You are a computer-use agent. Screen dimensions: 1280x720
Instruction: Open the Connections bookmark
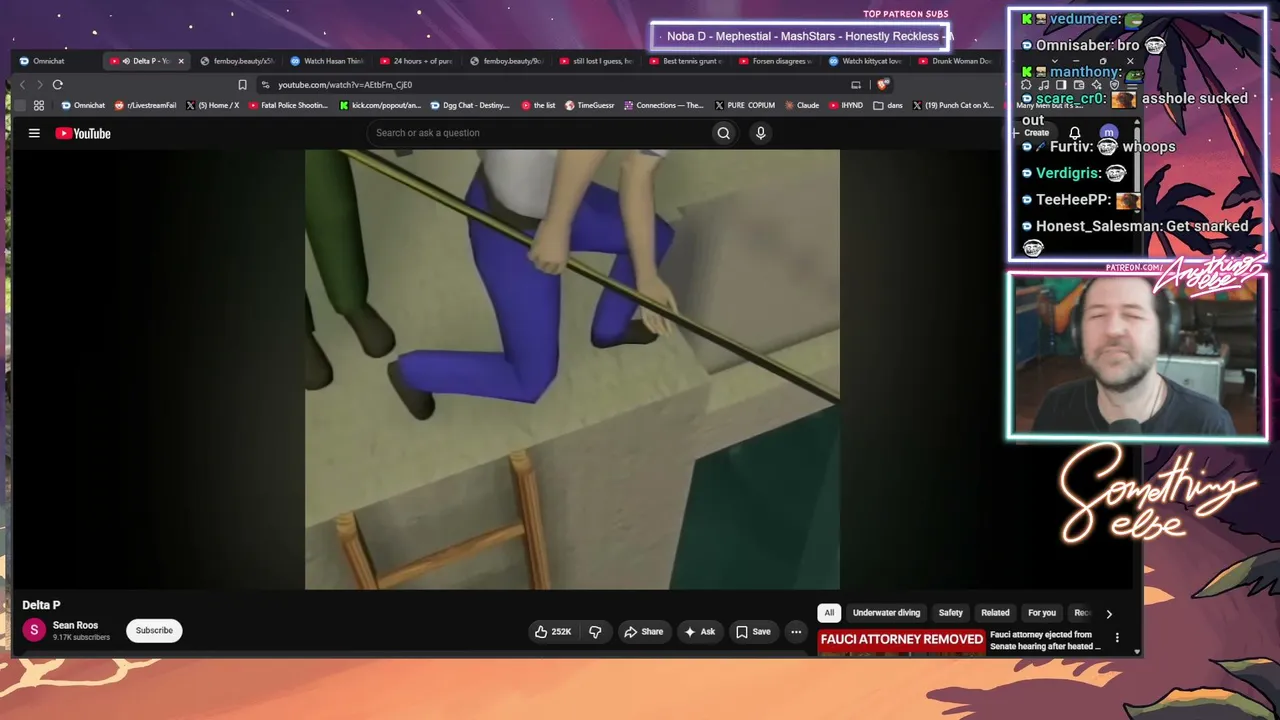[x=664, y=105]
